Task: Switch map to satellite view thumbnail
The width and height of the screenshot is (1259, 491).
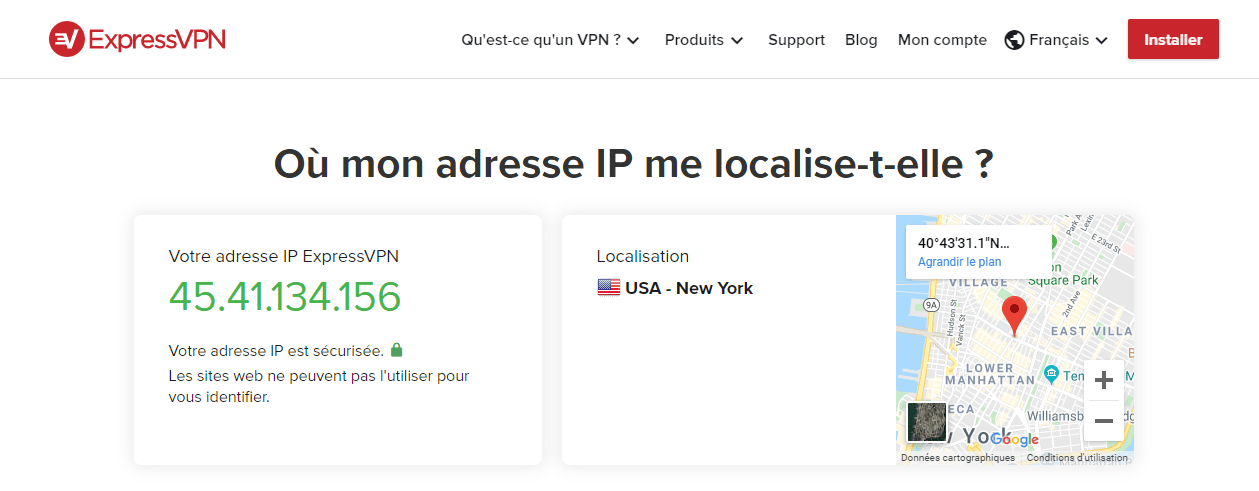Action: click(926, 422)
